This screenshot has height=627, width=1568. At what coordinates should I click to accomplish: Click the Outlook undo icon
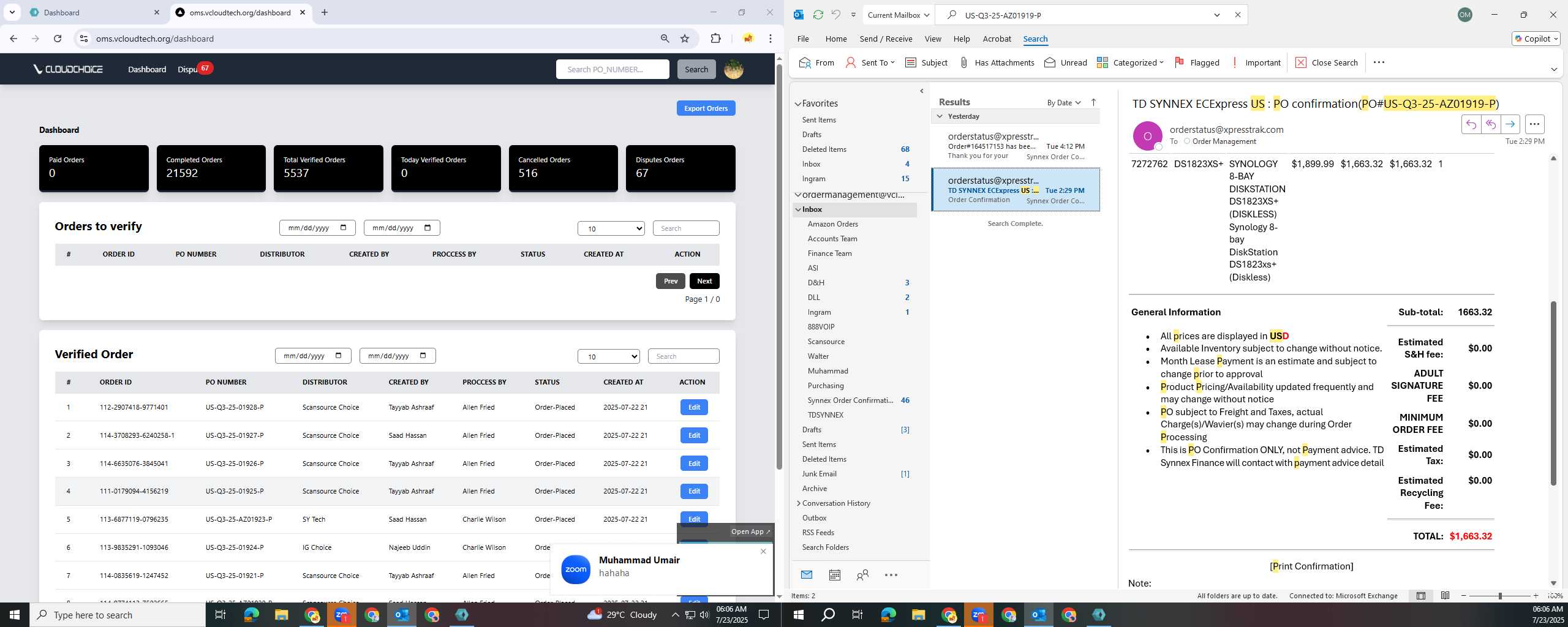[836, 15]
